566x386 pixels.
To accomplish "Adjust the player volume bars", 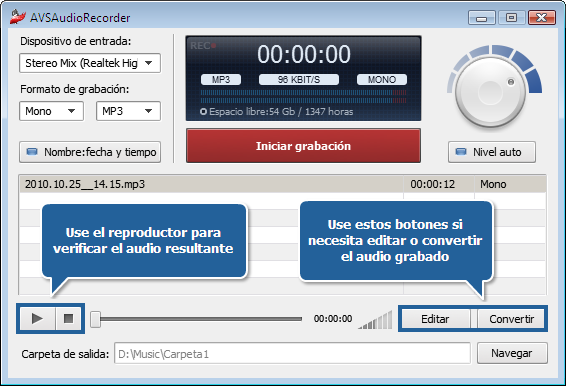I will click(x=375, y=320).
